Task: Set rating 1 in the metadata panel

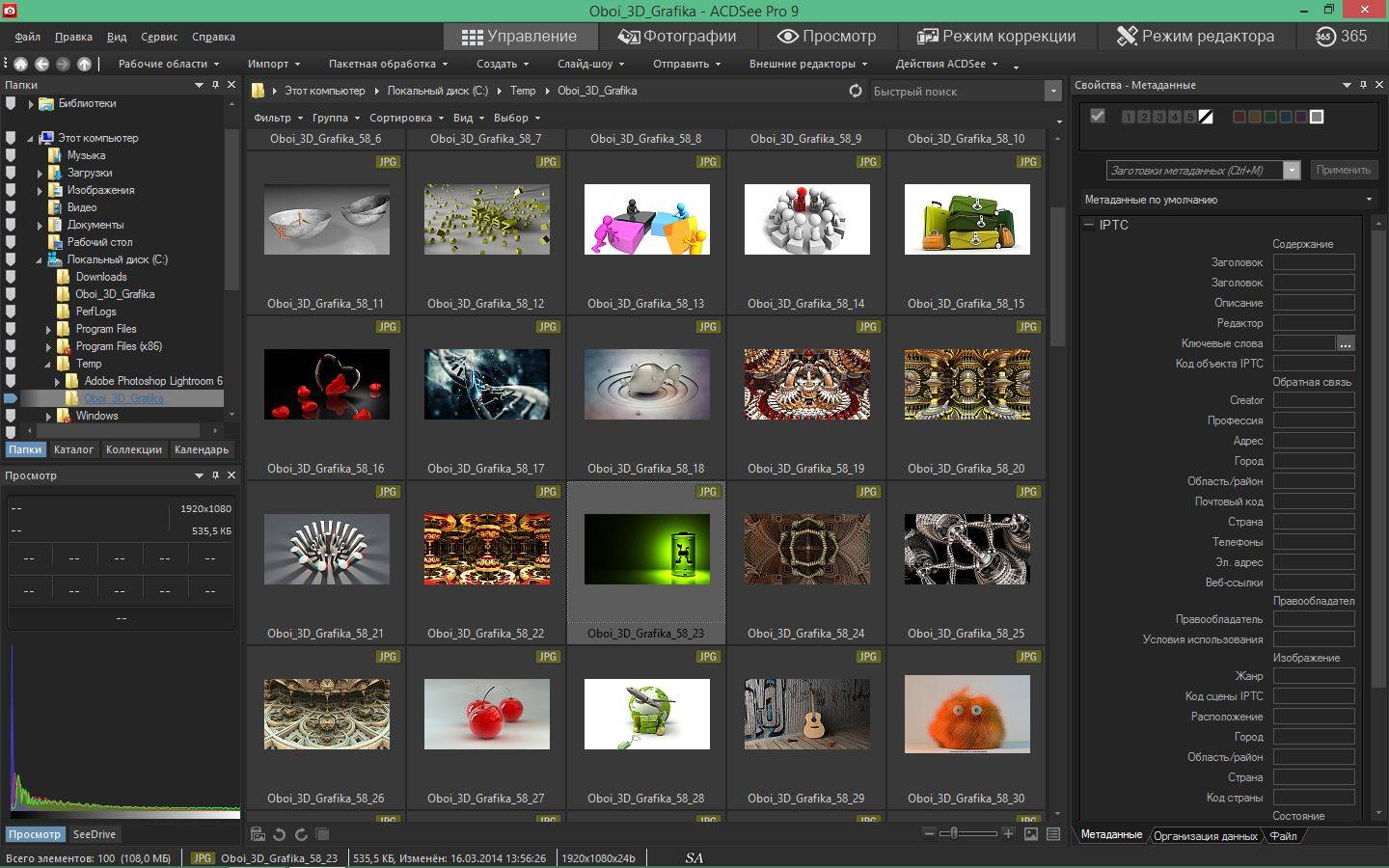Action: [1129, 117]
